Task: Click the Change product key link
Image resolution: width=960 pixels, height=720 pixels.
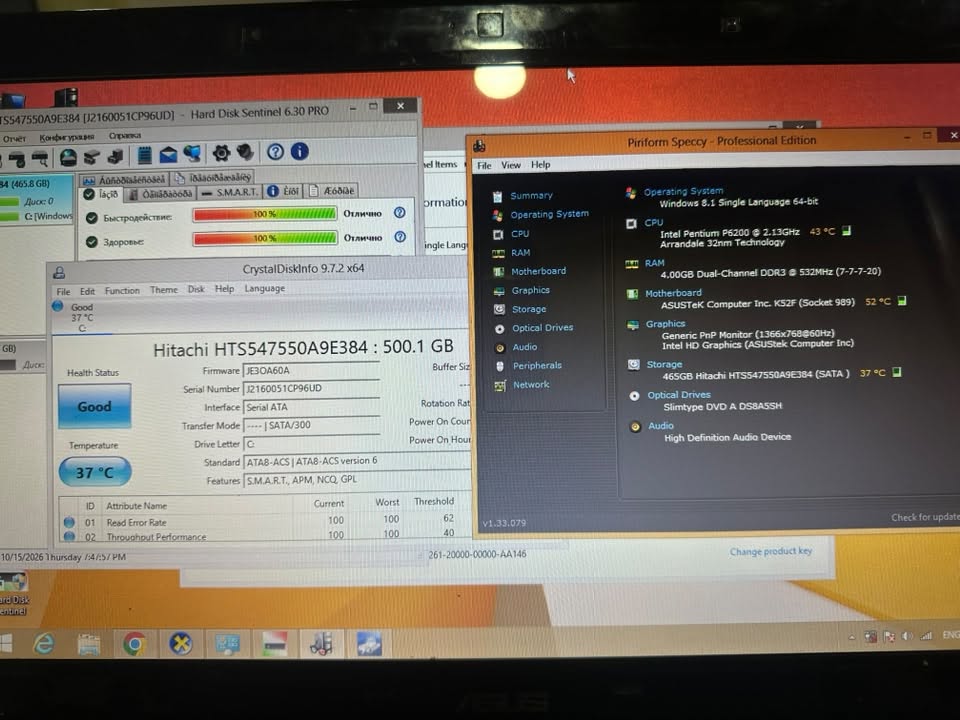Action: [771, 551]
